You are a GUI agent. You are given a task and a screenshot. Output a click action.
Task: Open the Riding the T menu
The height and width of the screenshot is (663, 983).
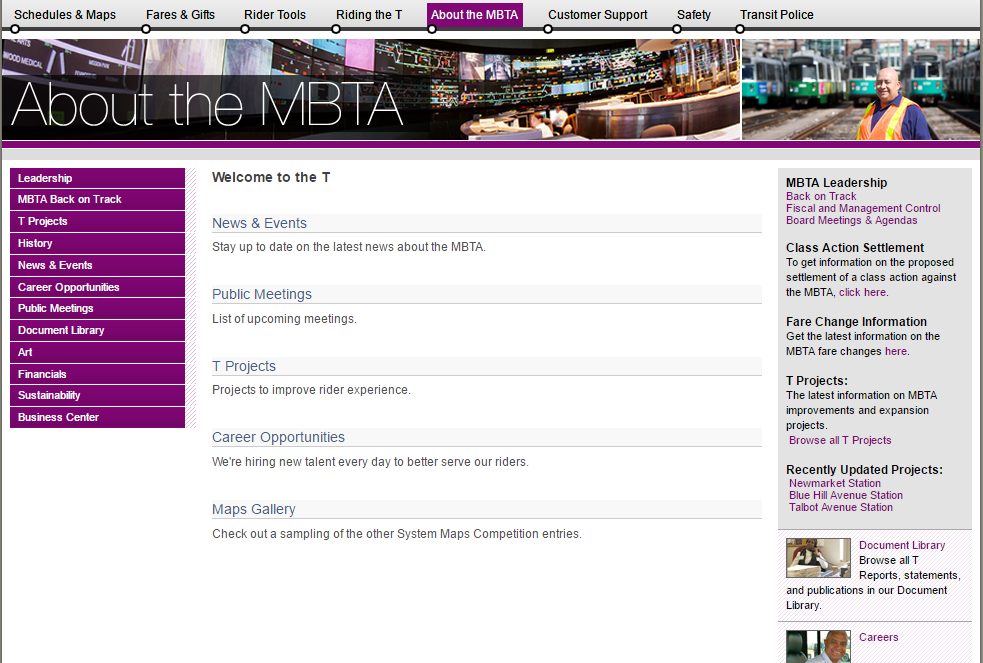369,14
